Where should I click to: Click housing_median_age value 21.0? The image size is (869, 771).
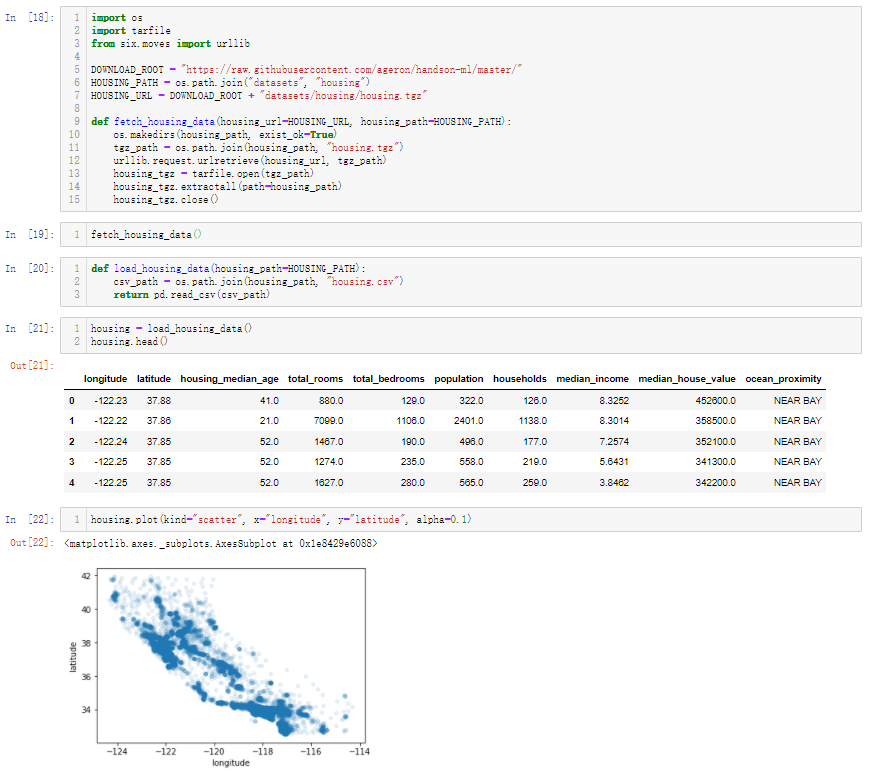(x=269, y=421)
